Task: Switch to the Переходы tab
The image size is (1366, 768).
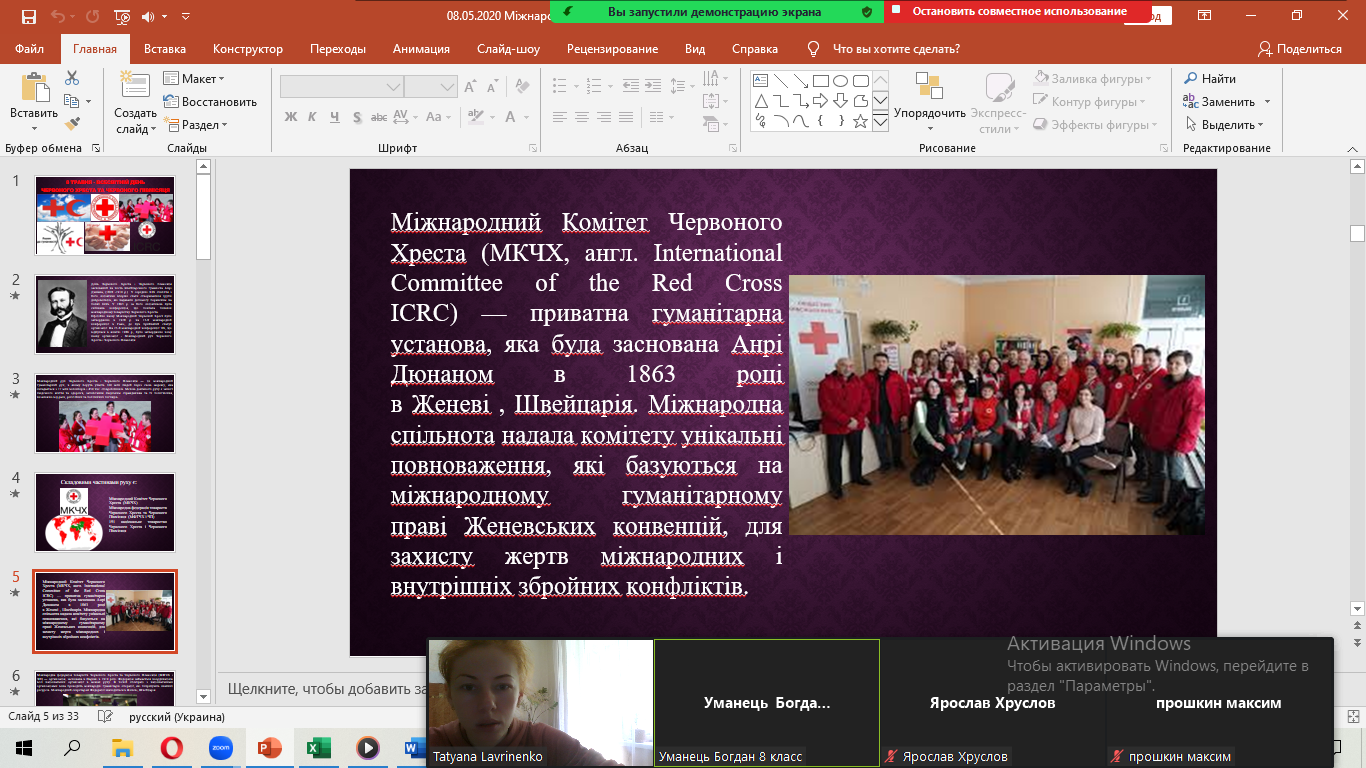Action: coord(338,49)
